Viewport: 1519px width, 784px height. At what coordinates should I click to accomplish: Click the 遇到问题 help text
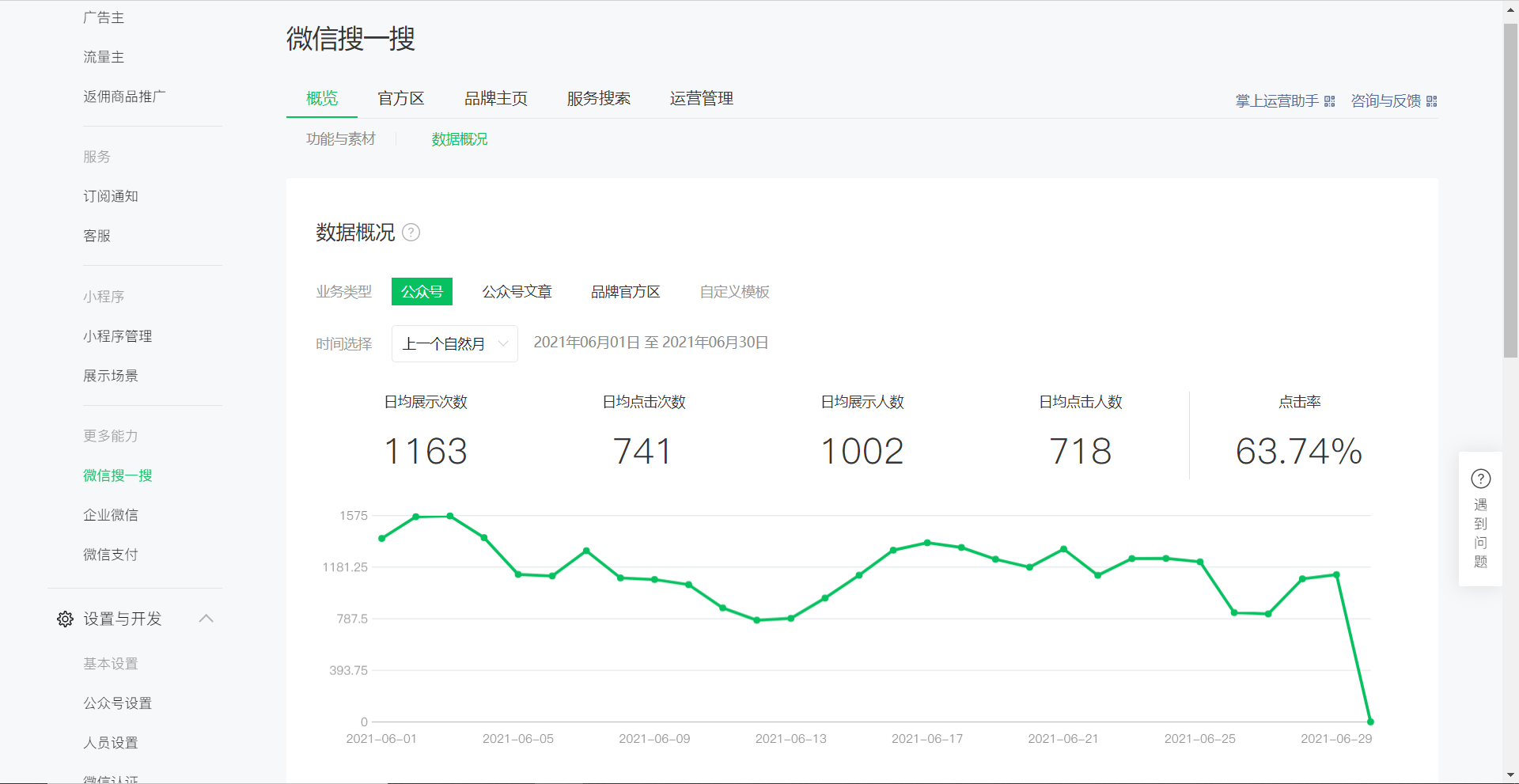tap(1480, 533)
